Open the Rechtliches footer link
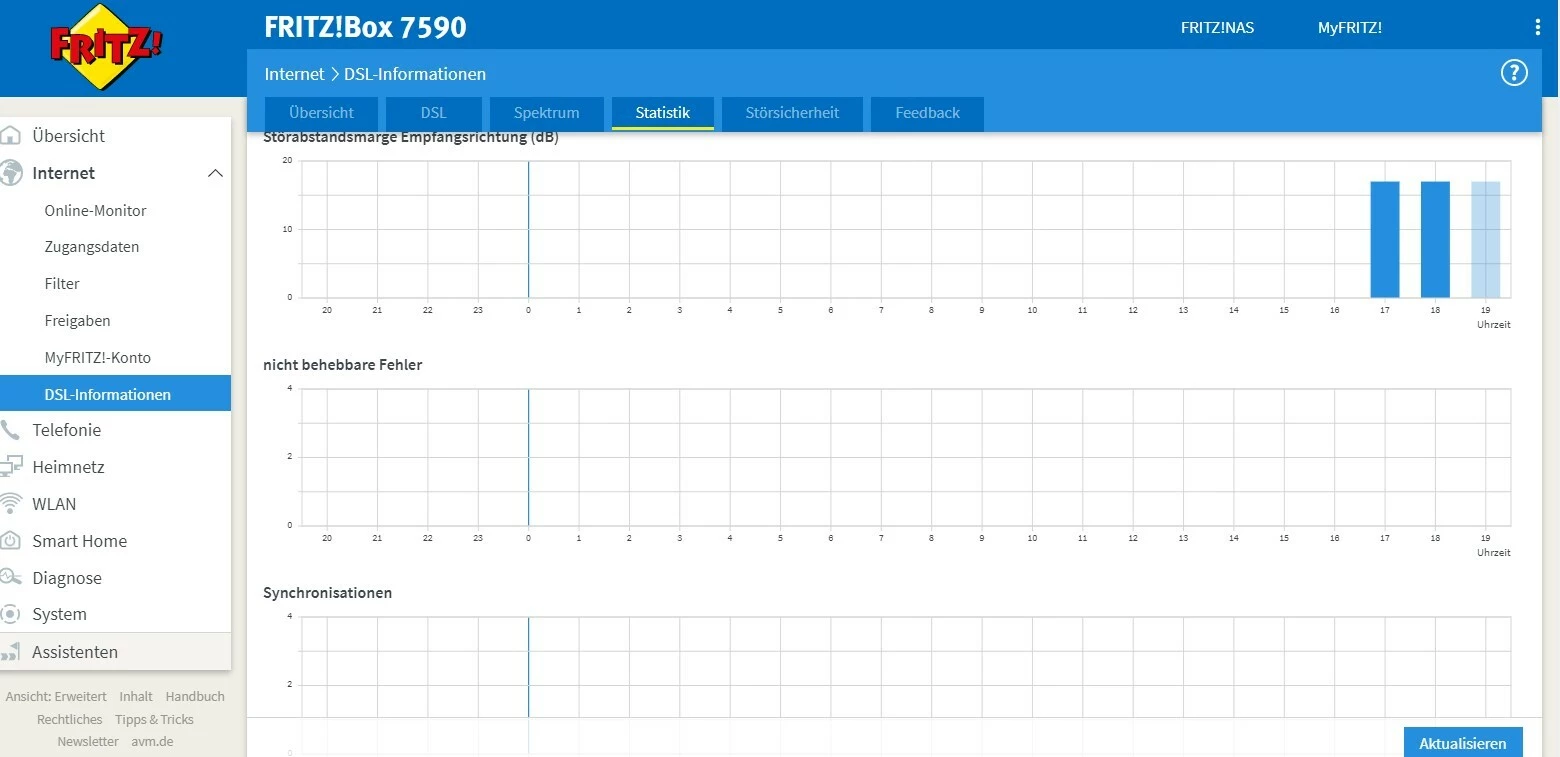The height and width of the screenshot is (757, 1560). (70, 719)
